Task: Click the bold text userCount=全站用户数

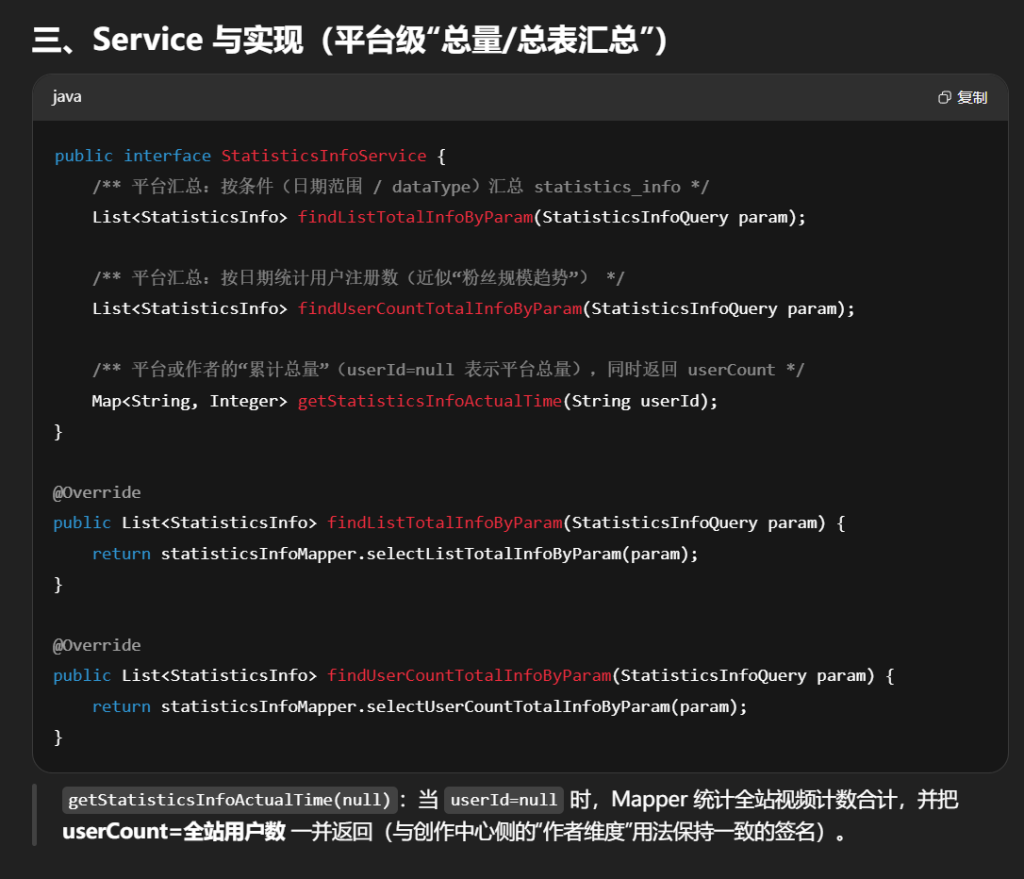Action: pos(174,831)
